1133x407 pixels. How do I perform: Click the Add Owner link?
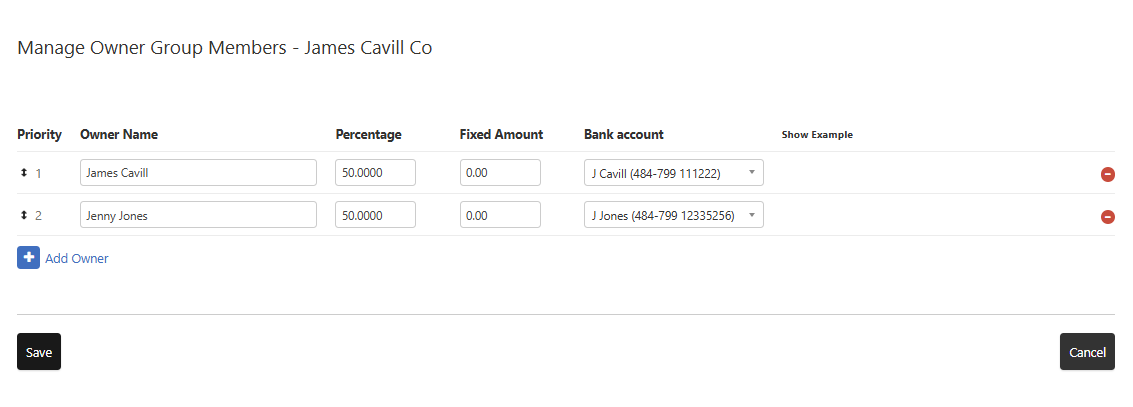pos(77,258)
